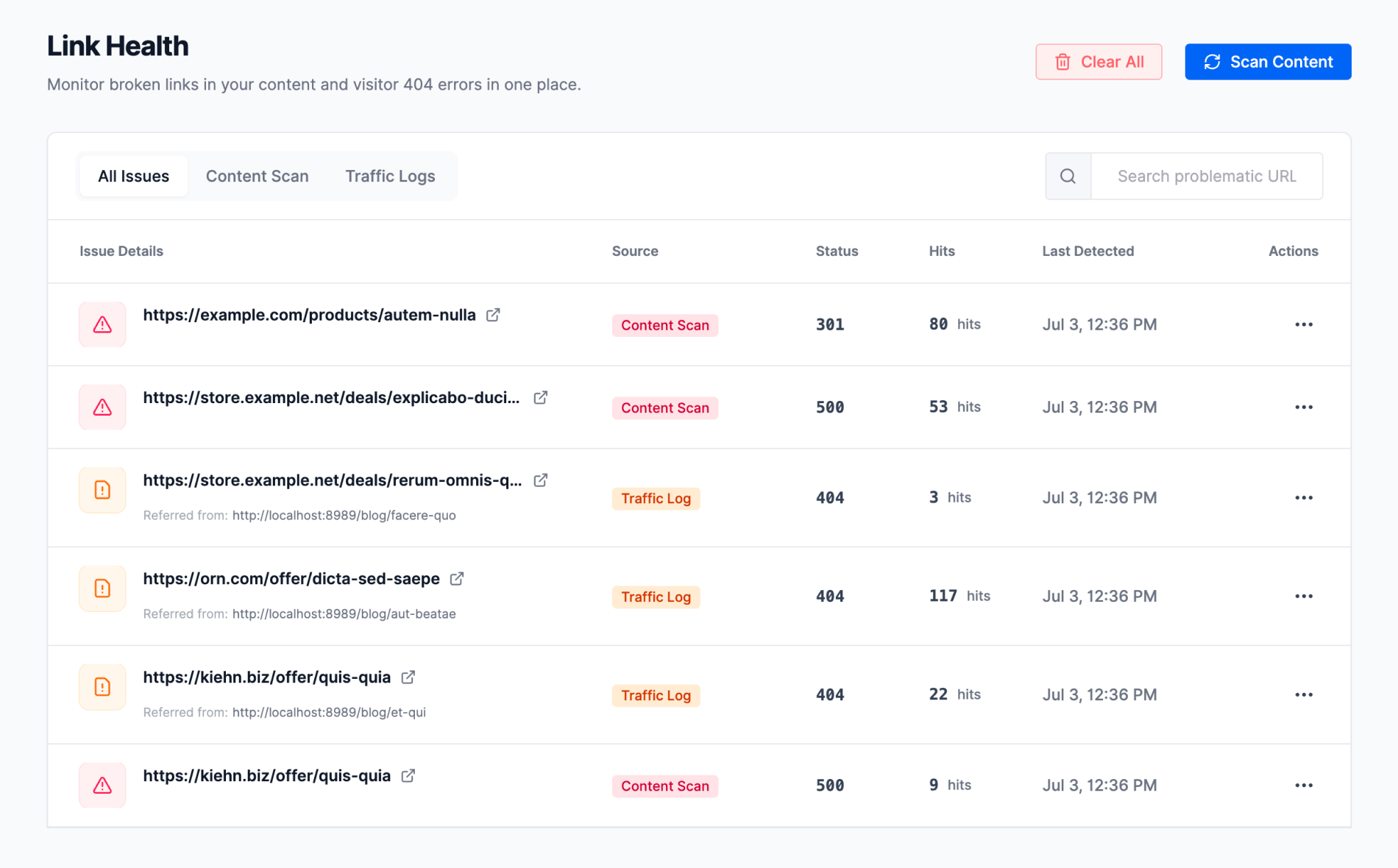Click the red warning icon for kiehn.biz Content Scan row
The width and height of the screenshot is (1398, 868).
pyautogui.click(x=102, y=785)
